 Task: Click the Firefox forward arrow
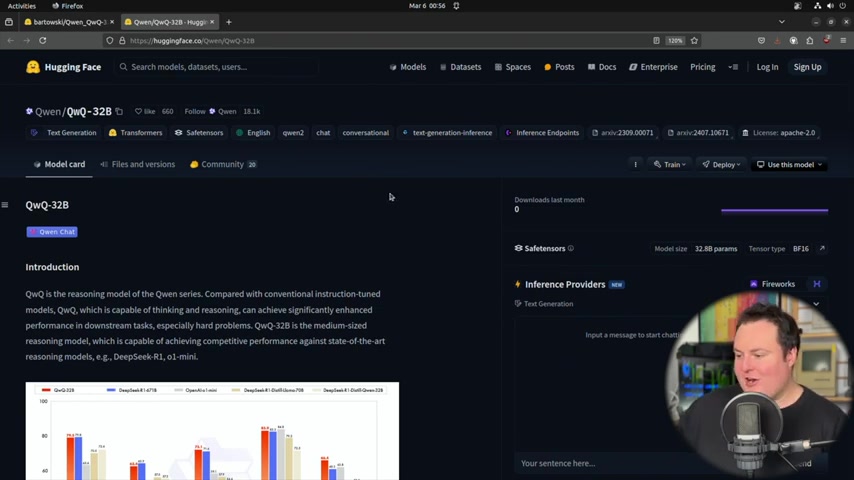point(27,40)
